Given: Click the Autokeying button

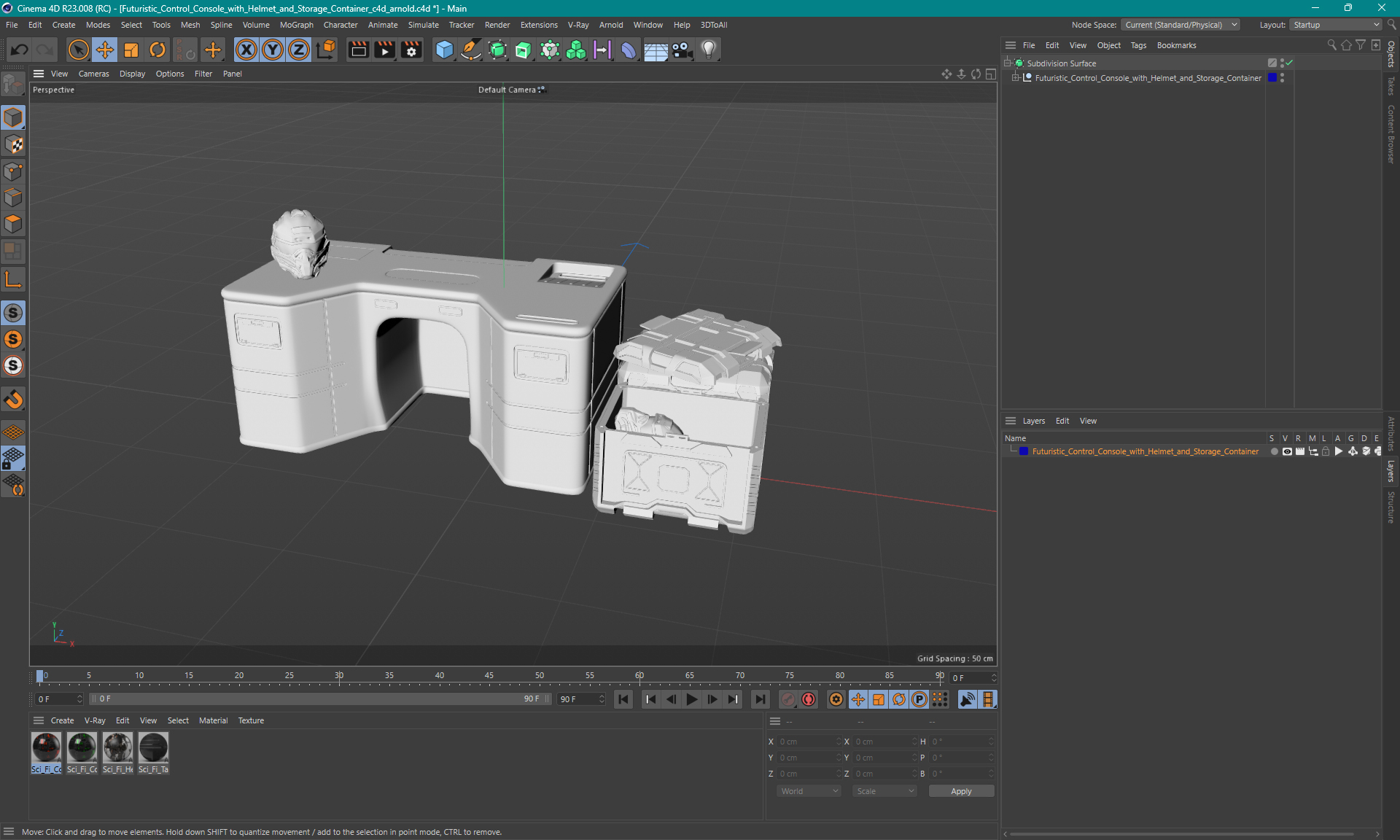Looking at the screenshot, I should click(x=809, y=699).
